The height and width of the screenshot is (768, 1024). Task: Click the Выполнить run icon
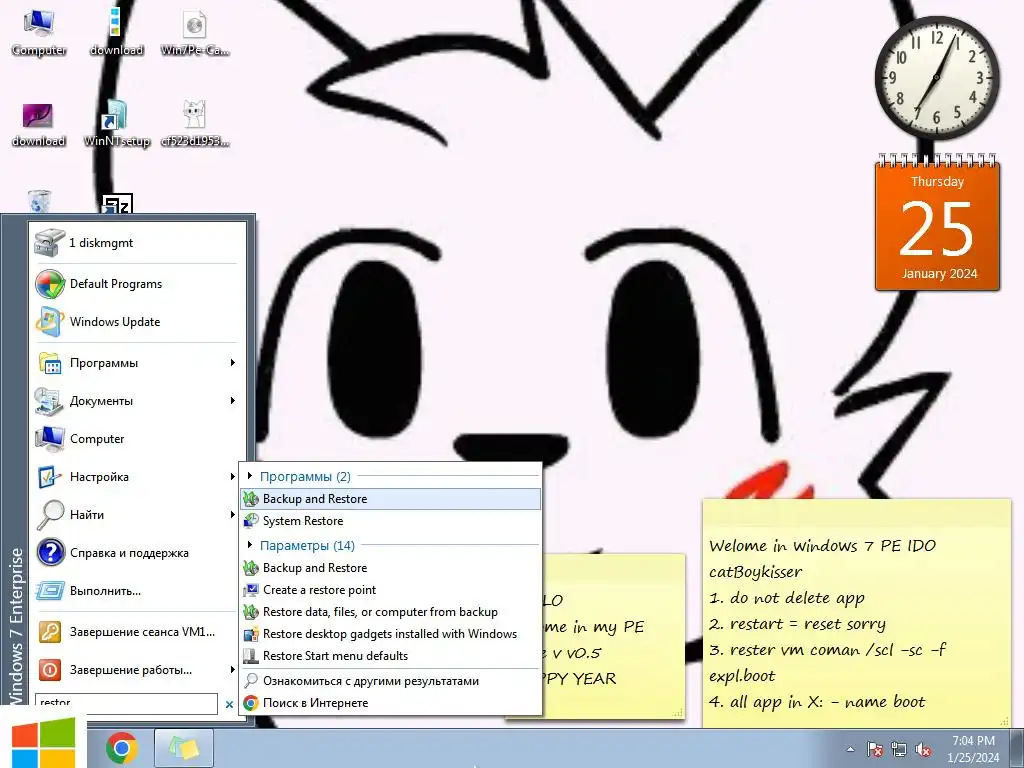[x=50, y=591]
